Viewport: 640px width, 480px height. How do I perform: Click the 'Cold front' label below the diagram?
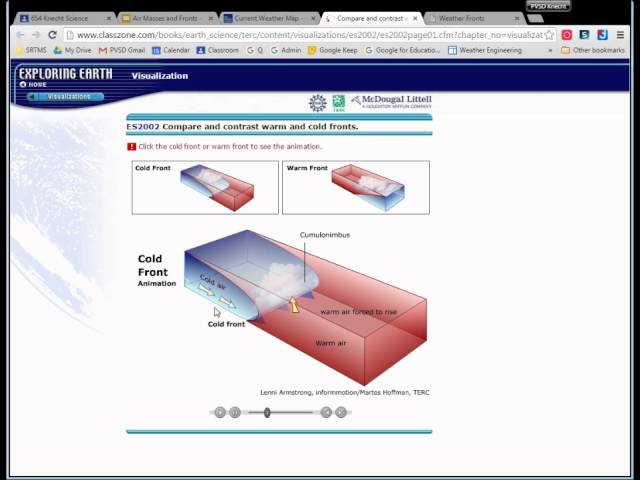[227, 324]
